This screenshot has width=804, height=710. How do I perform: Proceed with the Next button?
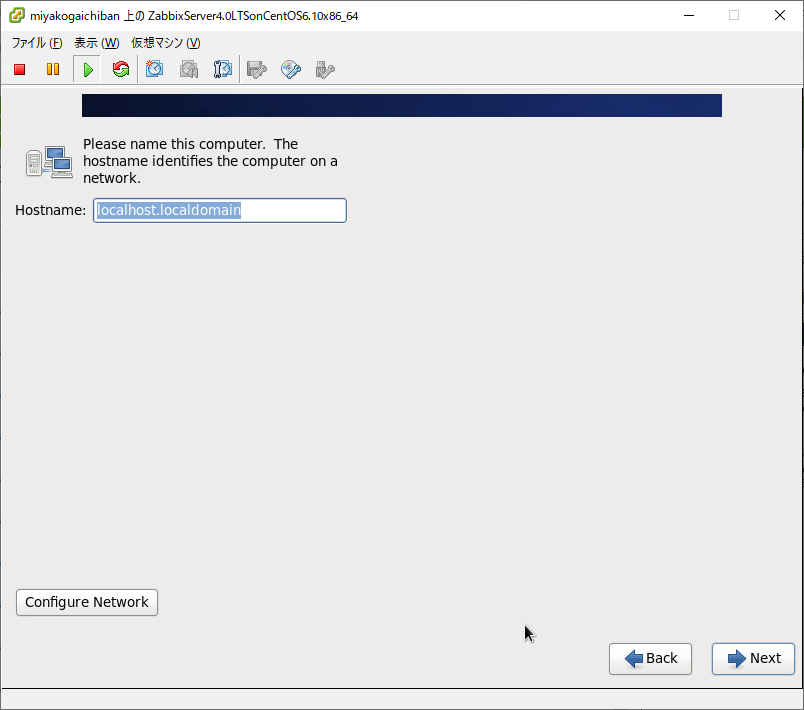pyautogui.click(x=753, y=659)
